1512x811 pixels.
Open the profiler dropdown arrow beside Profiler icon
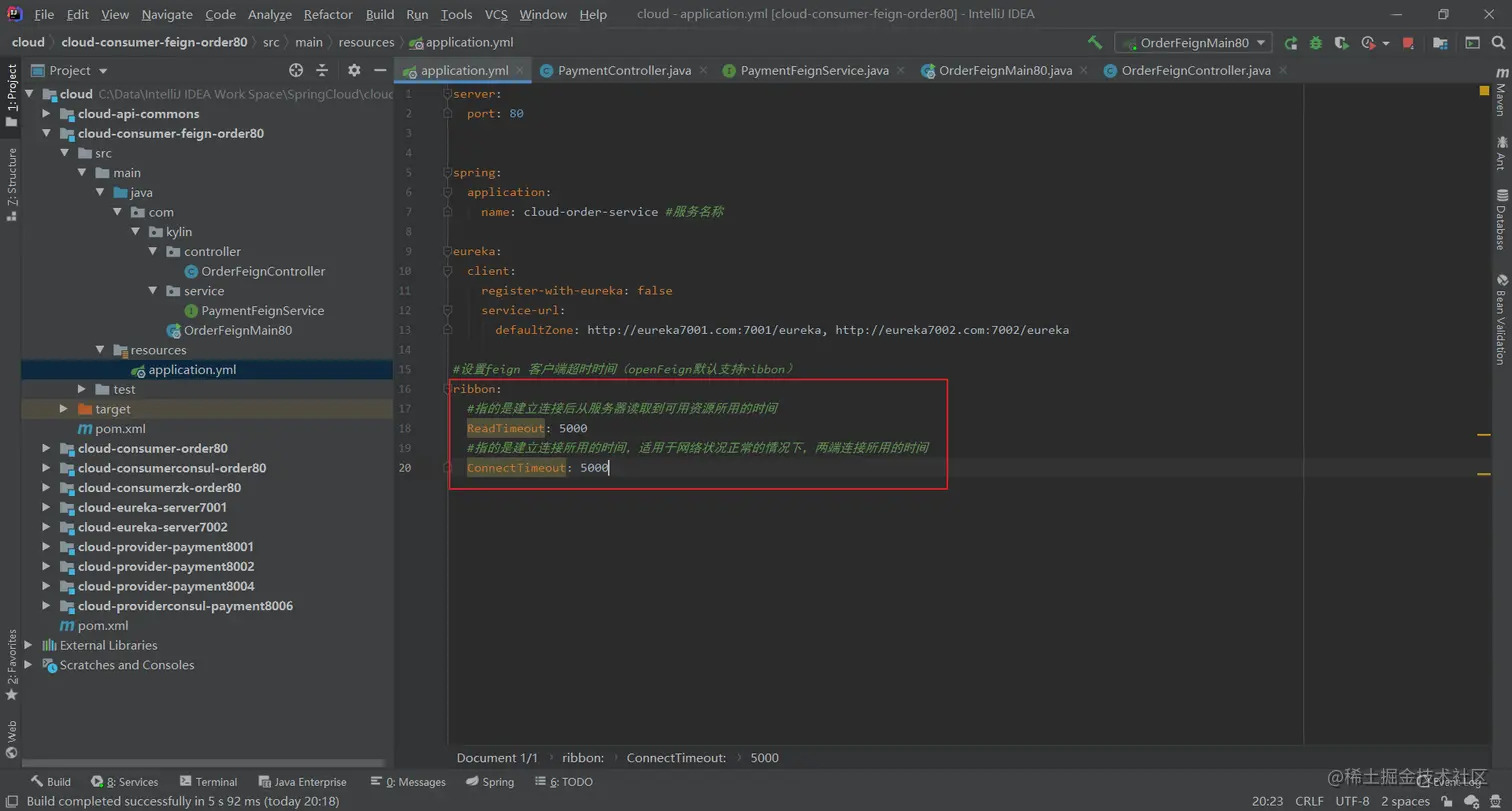pos(1386,43)
